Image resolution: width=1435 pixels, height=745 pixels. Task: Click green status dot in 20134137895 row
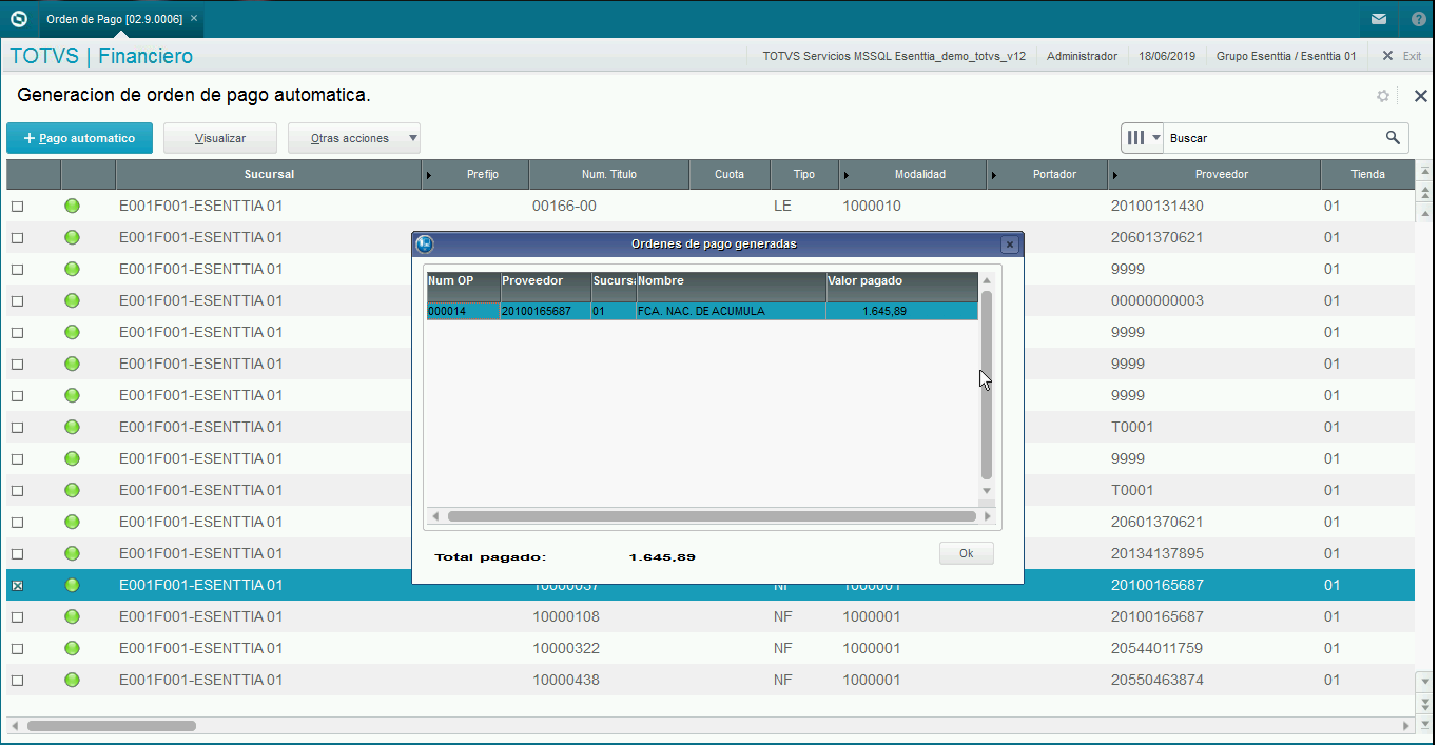(x=72, y=553)
